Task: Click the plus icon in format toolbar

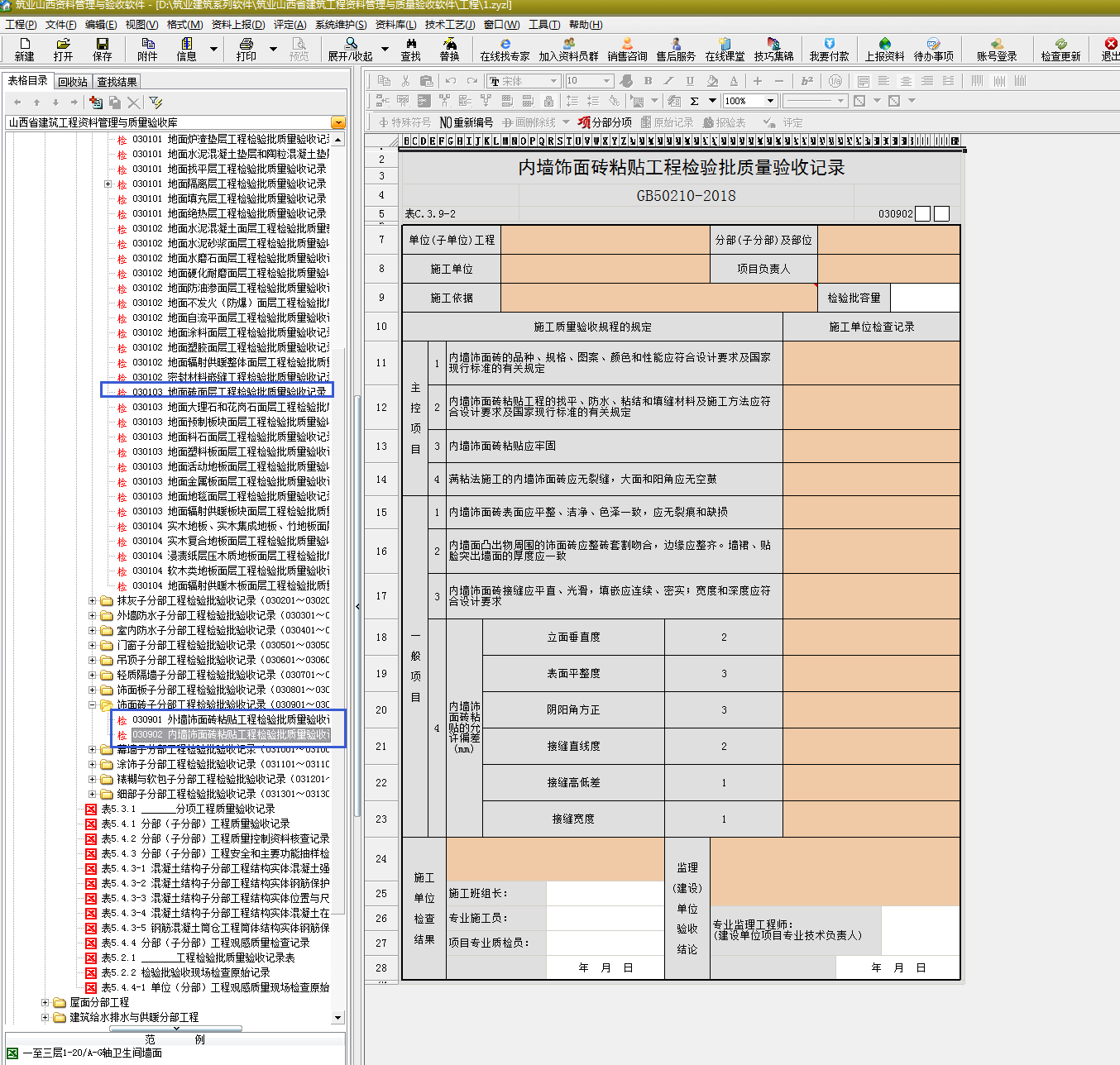Action: tap(757, 80)
